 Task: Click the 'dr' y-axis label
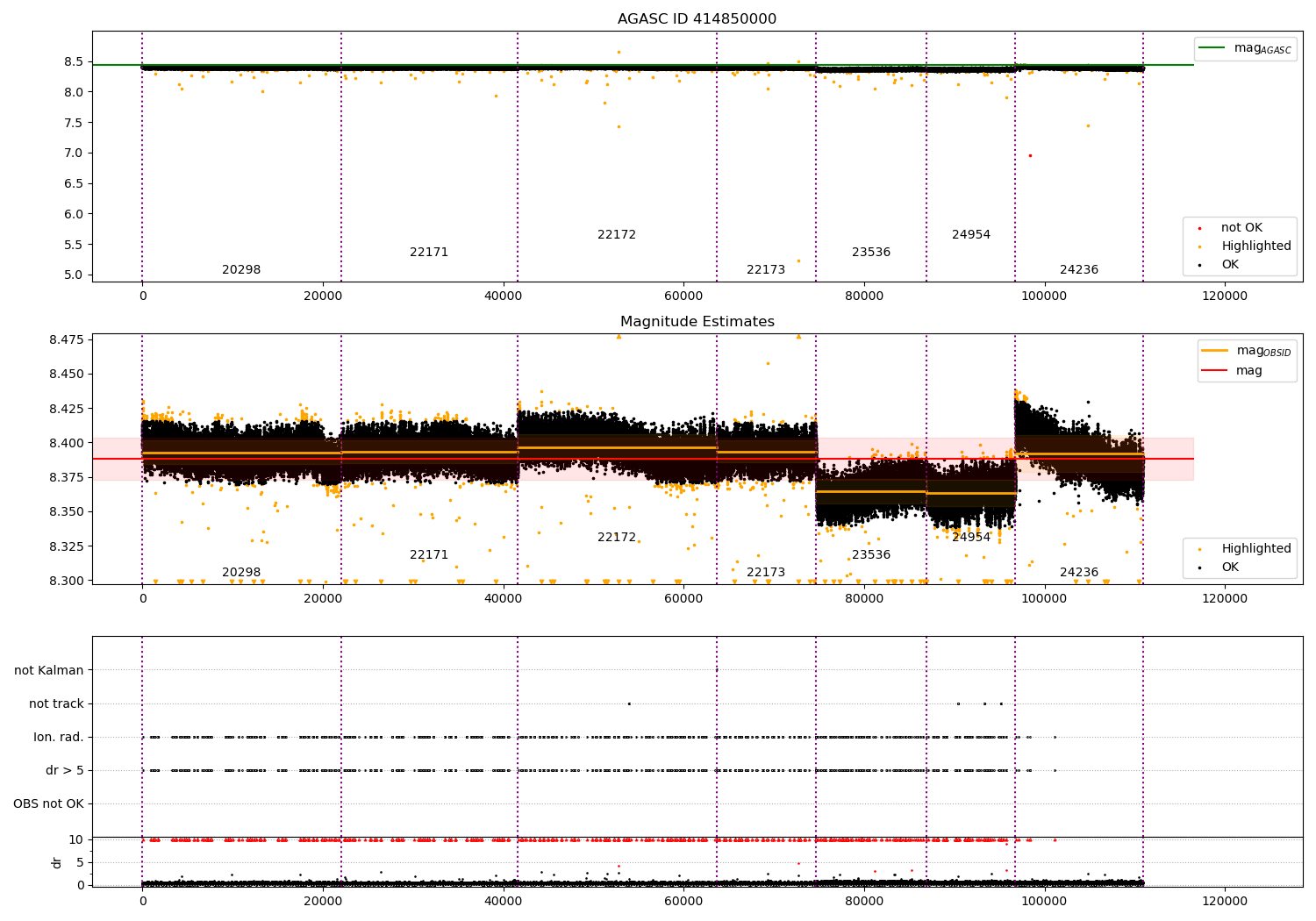(57, 862)
